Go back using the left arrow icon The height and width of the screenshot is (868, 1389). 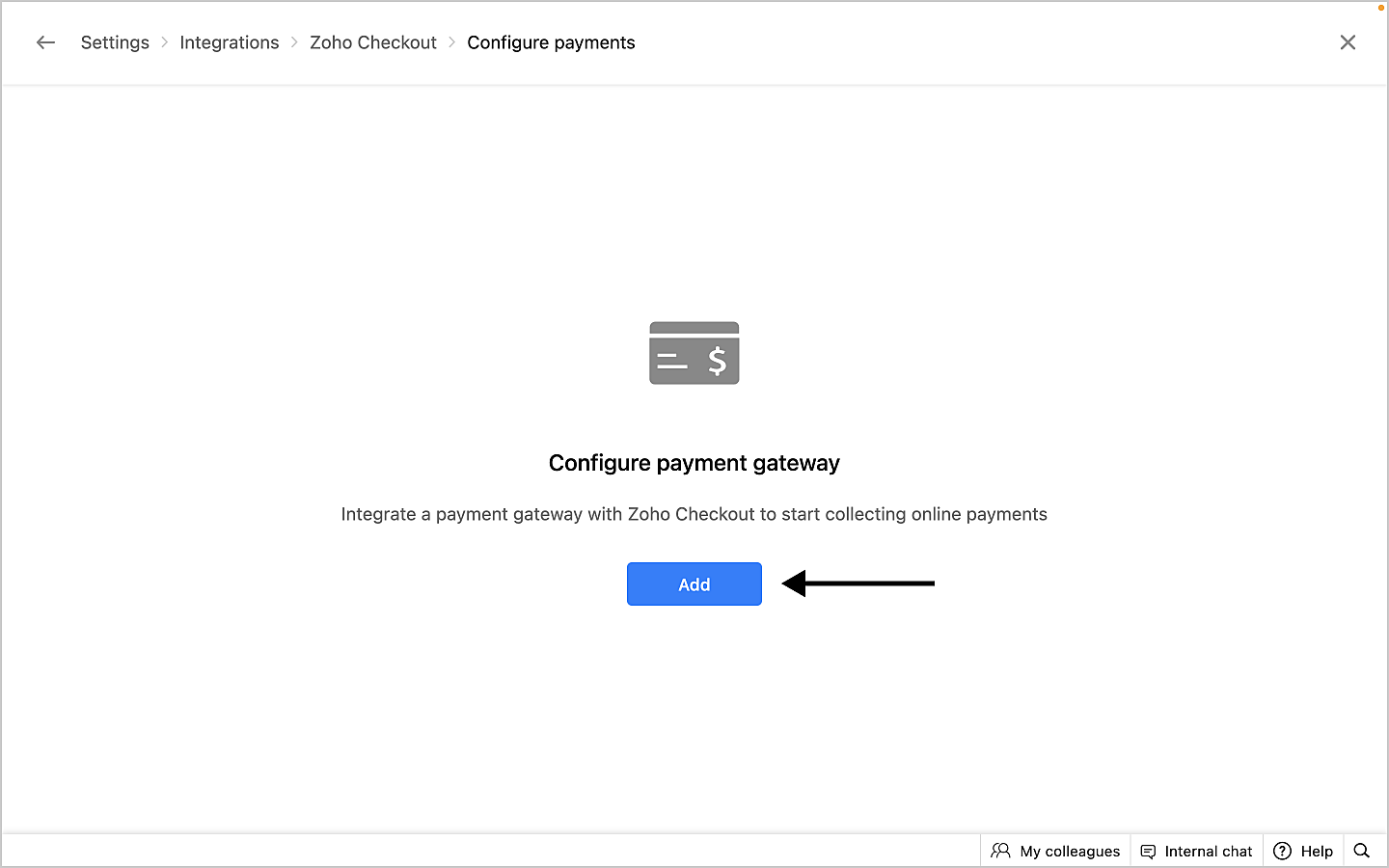tap(45, 42)
